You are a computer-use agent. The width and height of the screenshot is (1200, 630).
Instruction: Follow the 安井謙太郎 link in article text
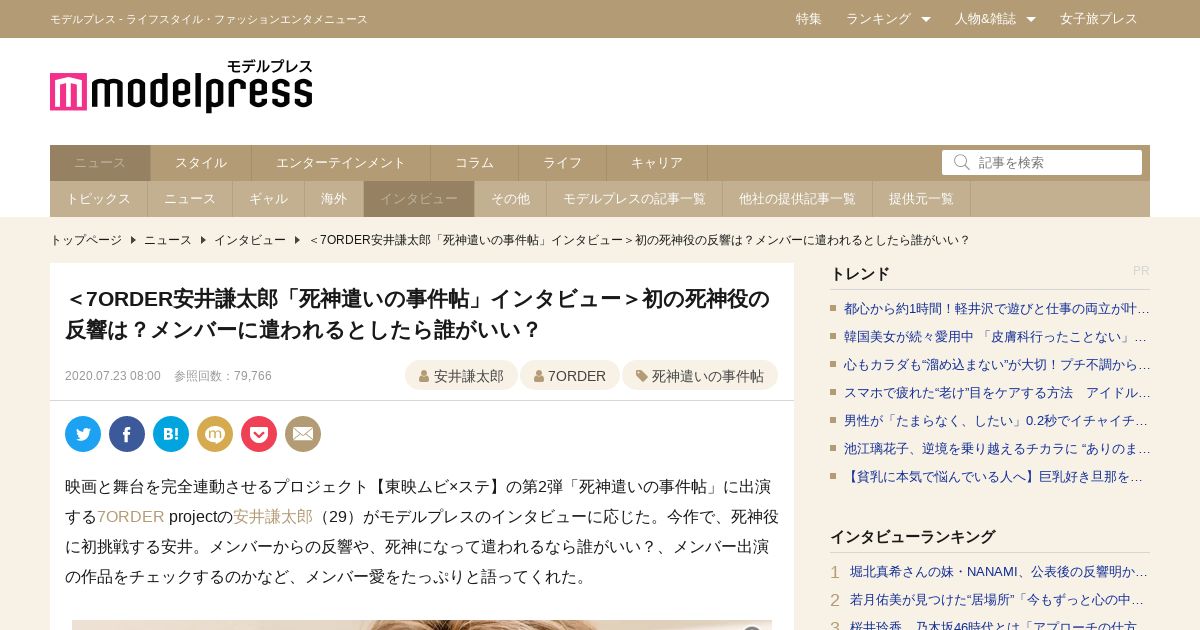273,517
